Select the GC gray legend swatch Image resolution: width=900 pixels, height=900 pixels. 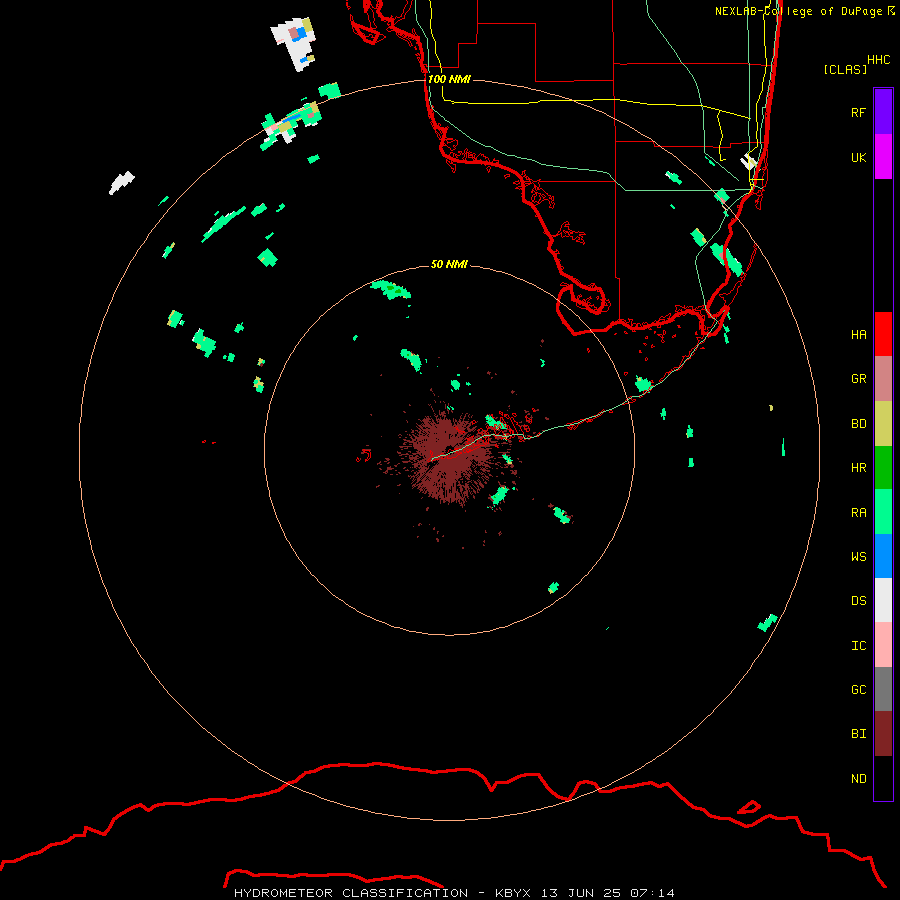tap(883, 689)
